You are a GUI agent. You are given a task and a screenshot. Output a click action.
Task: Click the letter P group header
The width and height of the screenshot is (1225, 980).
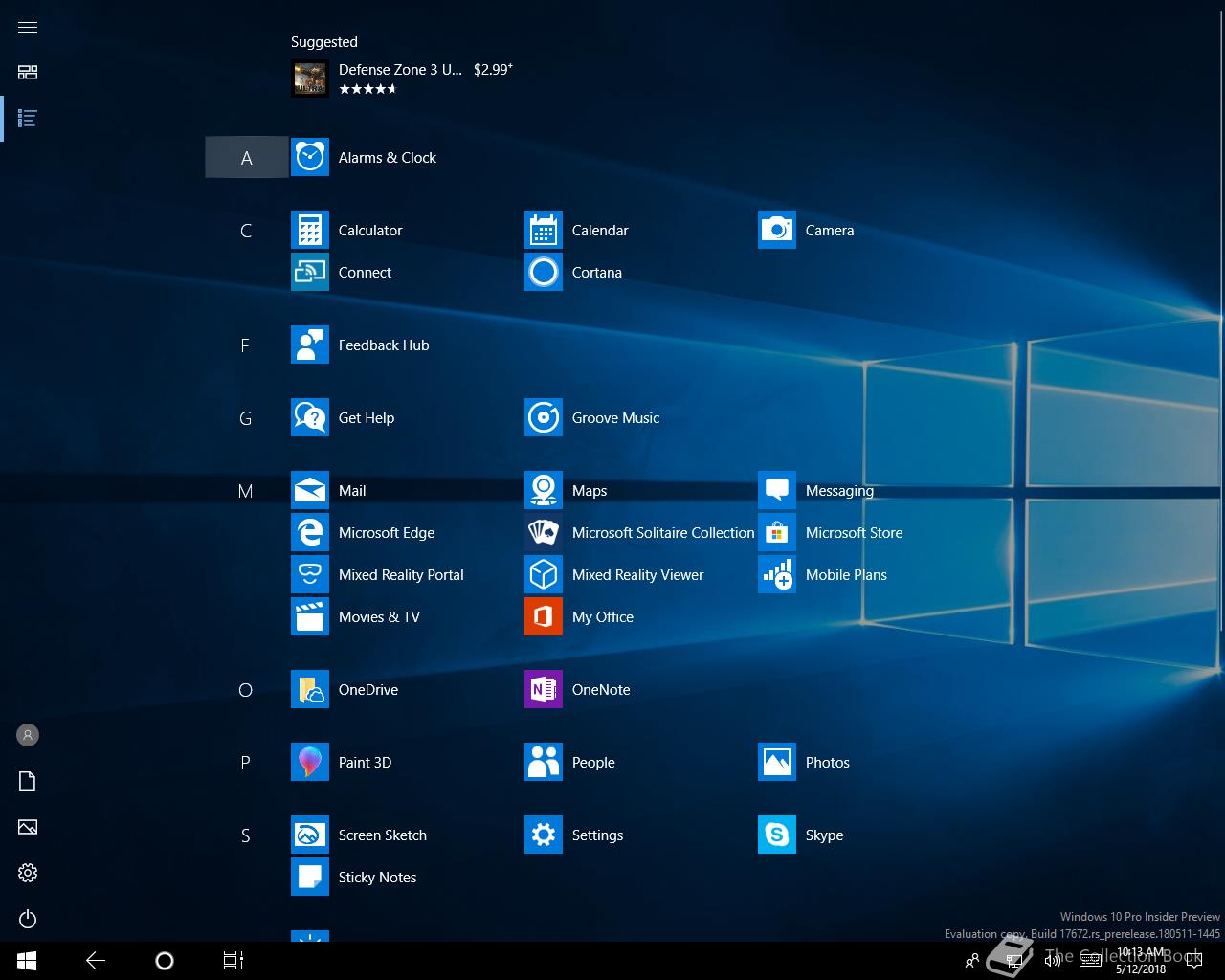click(x=245, y=763)
